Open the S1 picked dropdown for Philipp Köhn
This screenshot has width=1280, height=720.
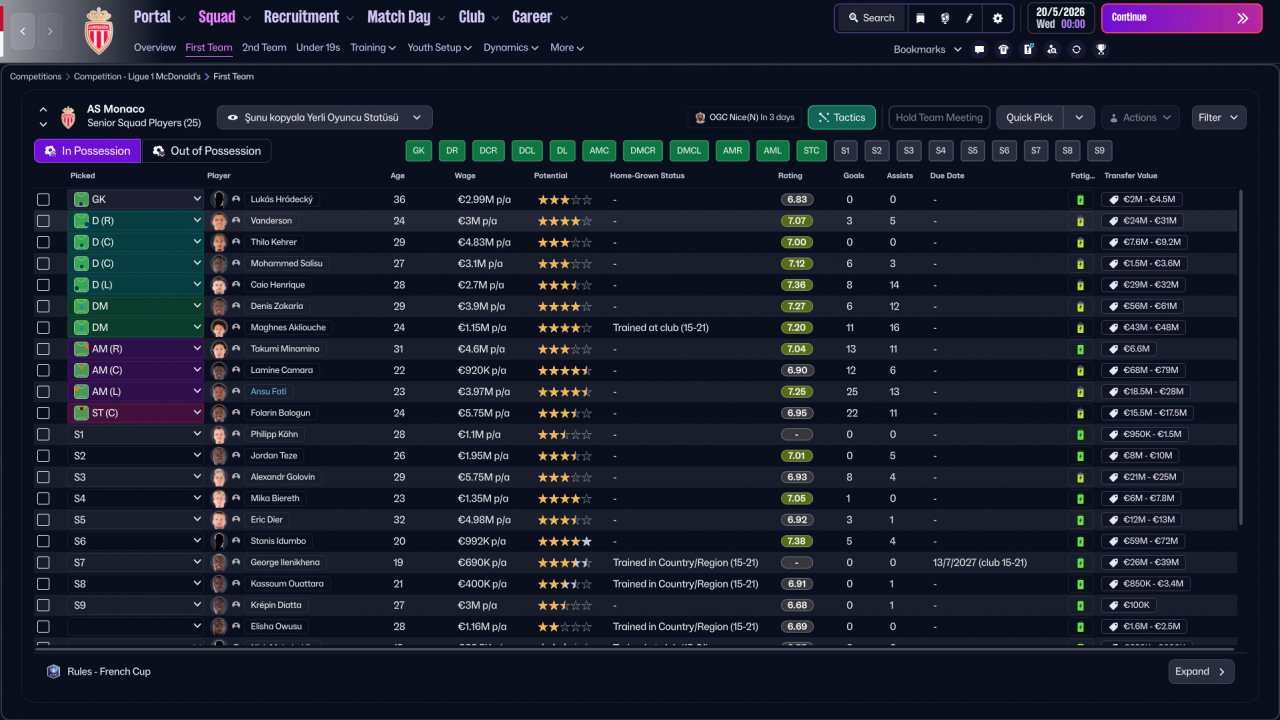[x=136, y=434]
